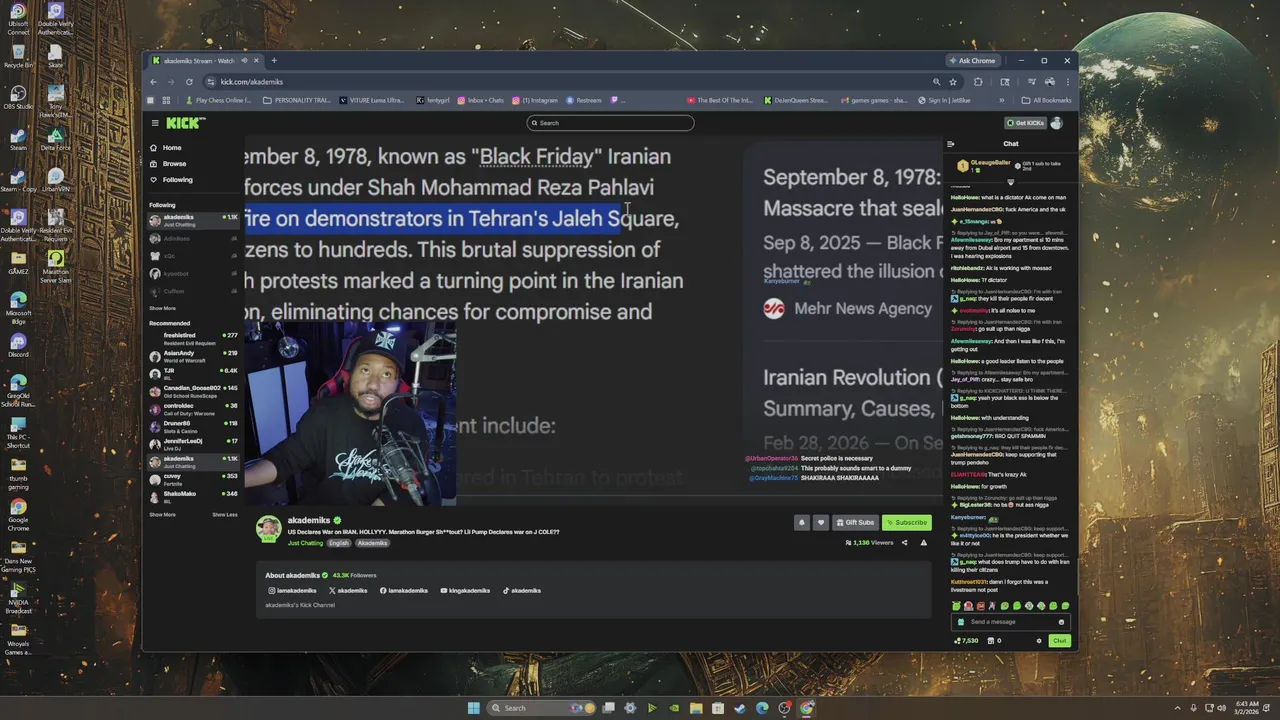Screen dimensions: 1280x720
Task: Open the iamakademiks Instagram link
Action: 292,591
